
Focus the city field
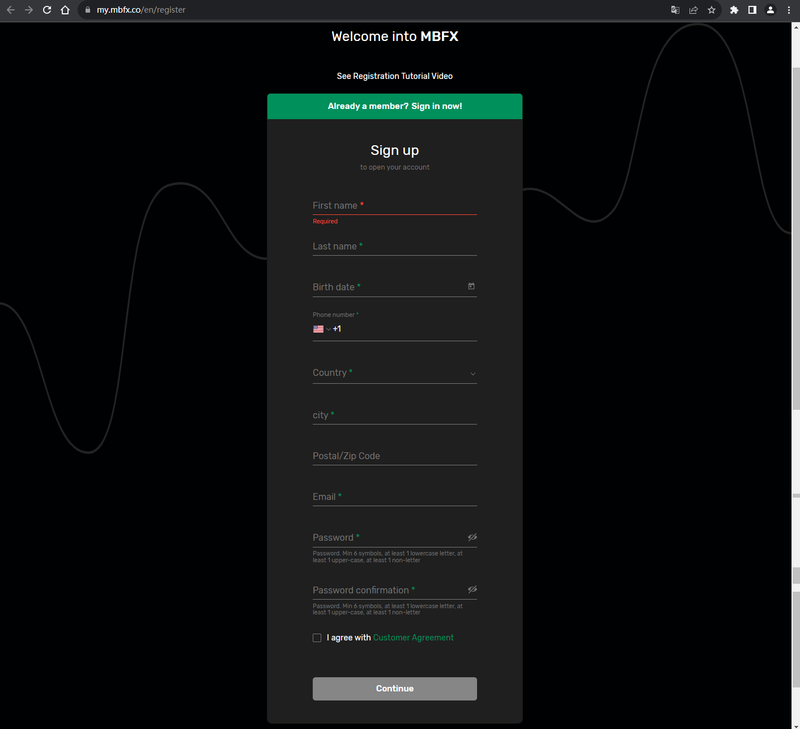click(x=394, y=415)
